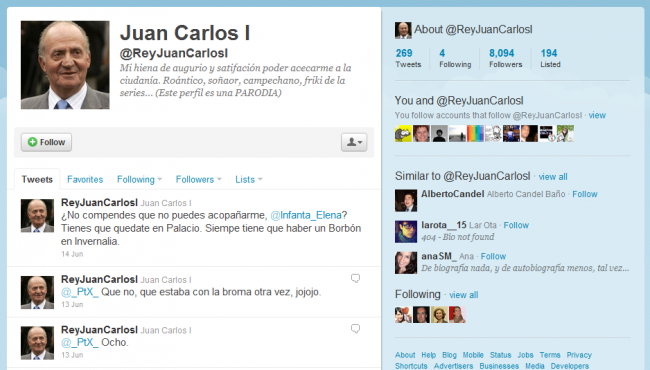Expand the Followers tab dropdown
Viewport: 650px width, 370px height.
tap(199, 179)
